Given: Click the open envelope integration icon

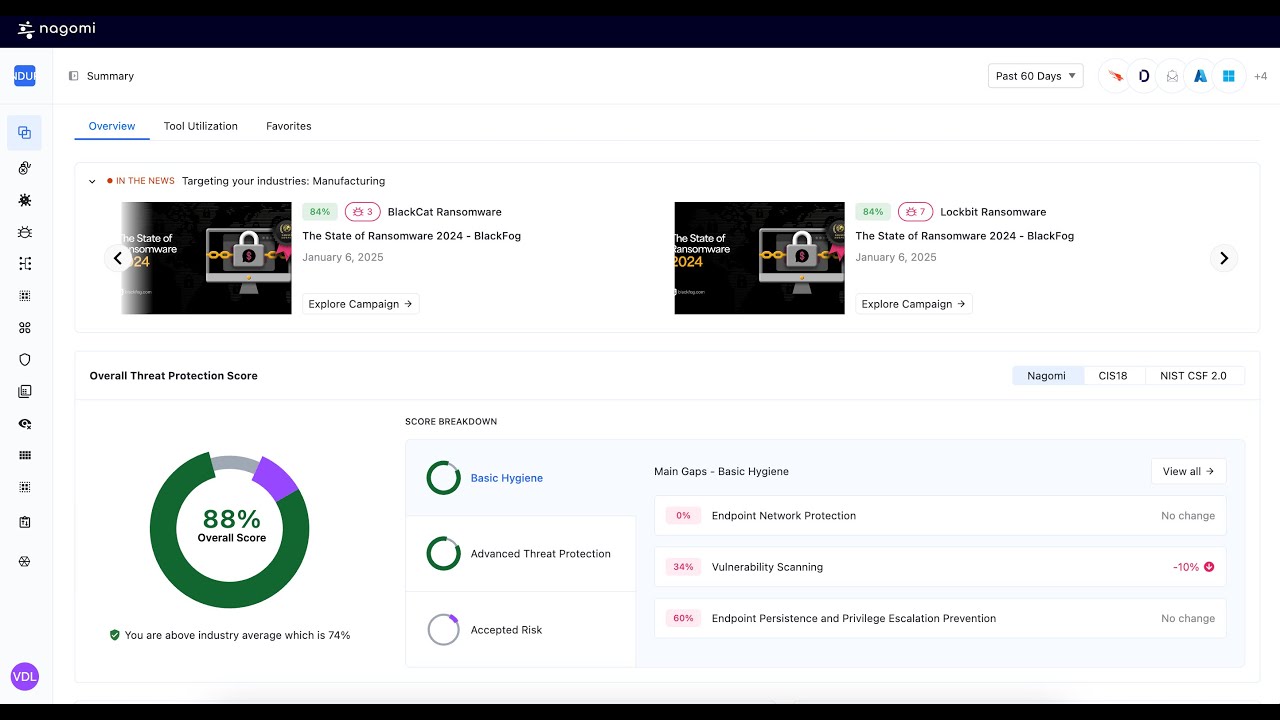Looking at the screenshot, I should coord(1172,76).
